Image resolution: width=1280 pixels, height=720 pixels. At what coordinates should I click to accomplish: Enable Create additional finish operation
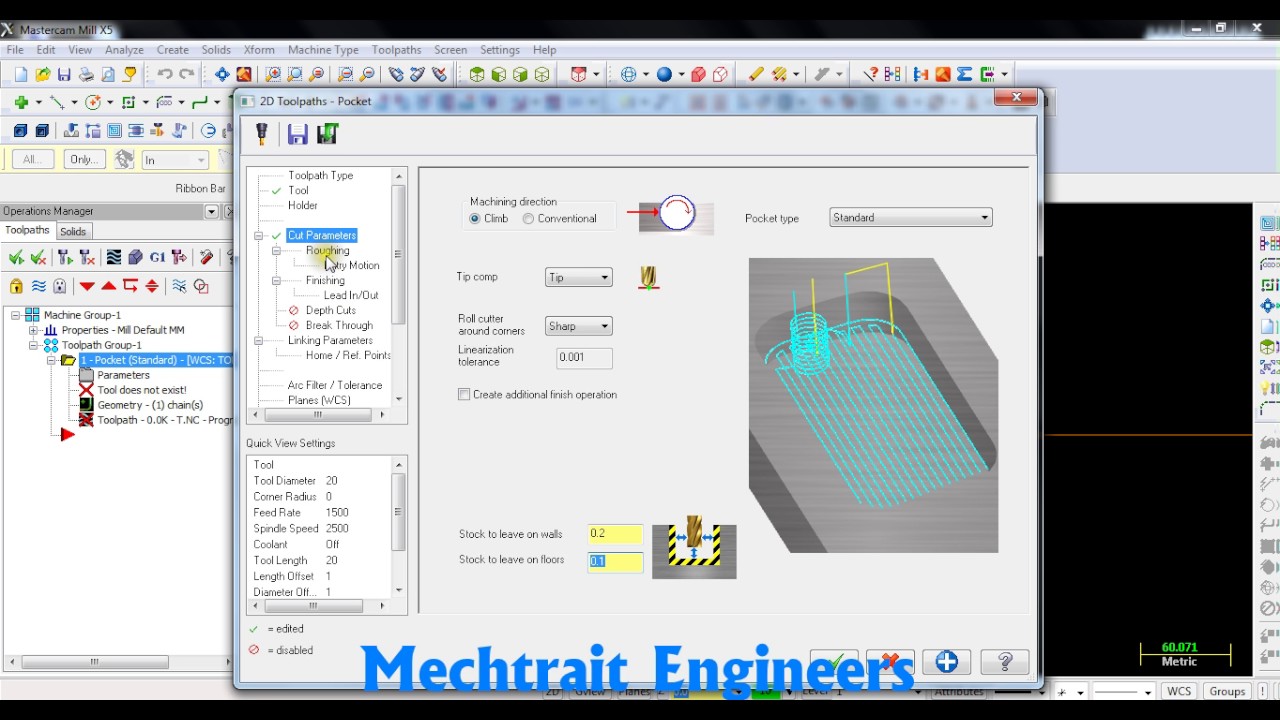(x=464, y=395)
